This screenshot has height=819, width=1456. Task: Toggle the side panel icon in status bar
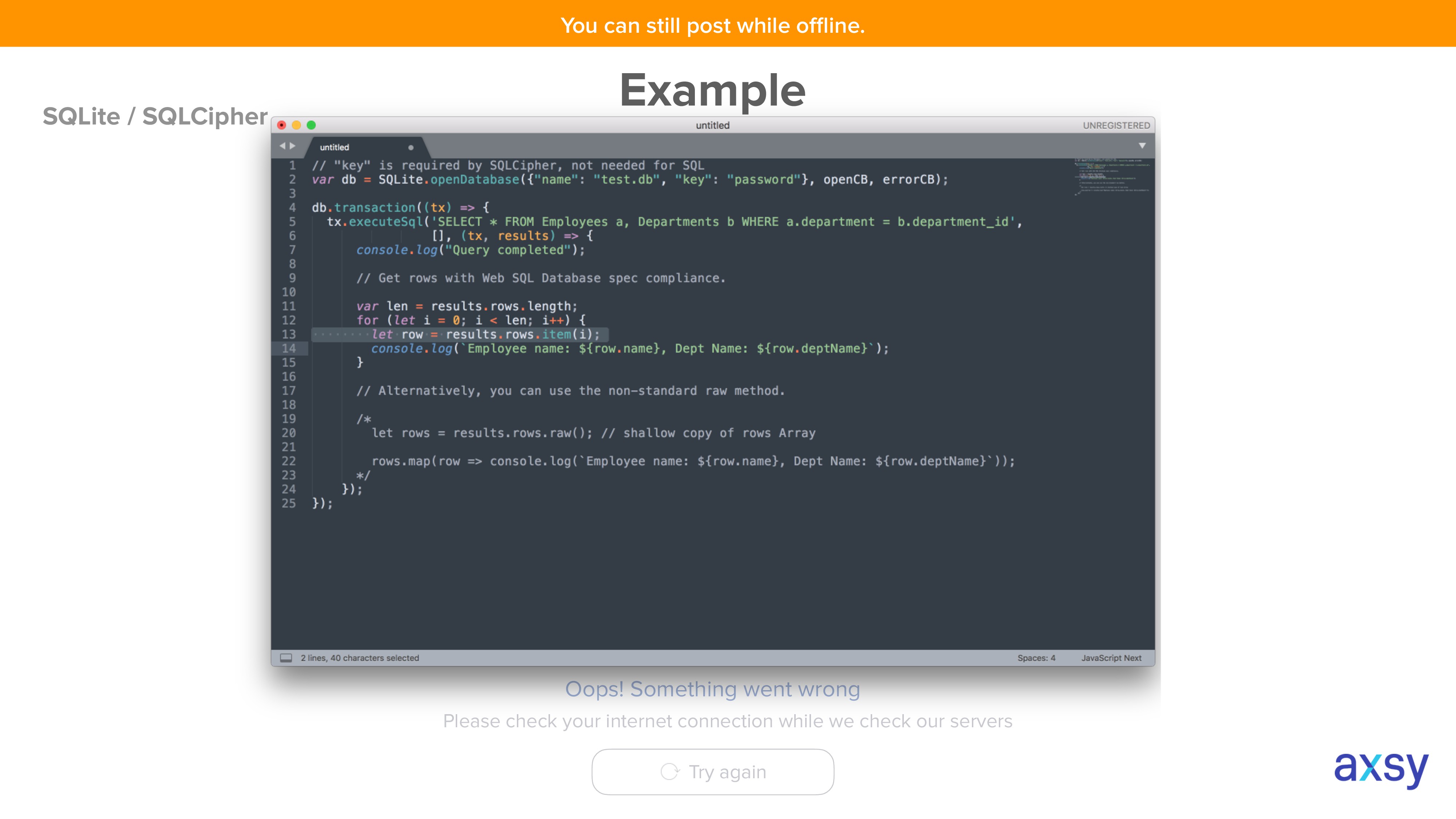286,657
